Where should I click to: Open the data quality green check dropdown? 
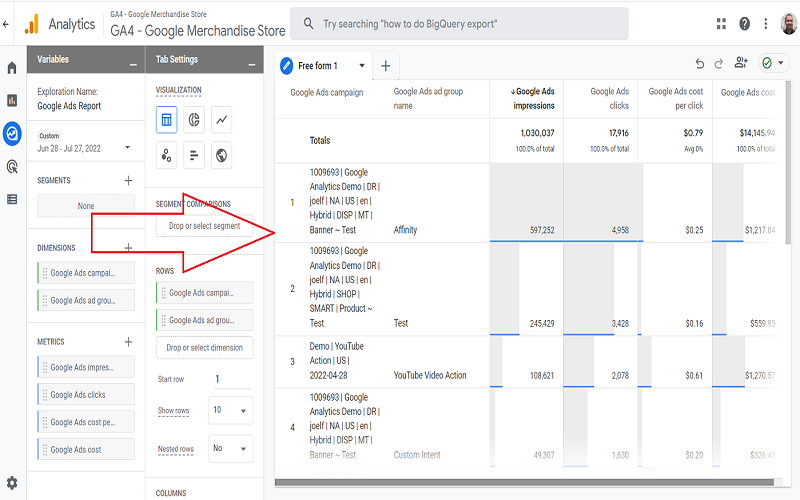[773, 63]
